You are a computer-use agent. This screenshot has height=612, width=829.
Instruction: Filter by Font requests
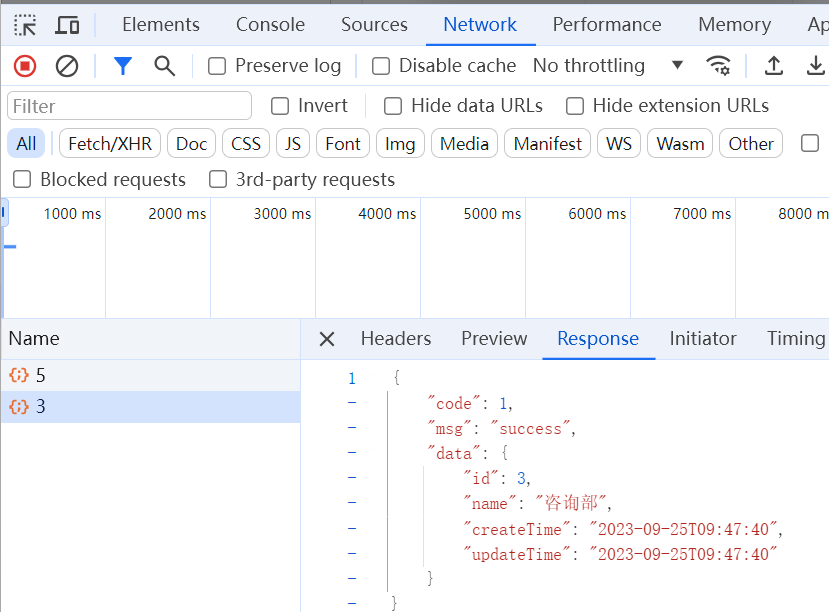(x=343, y=144)
